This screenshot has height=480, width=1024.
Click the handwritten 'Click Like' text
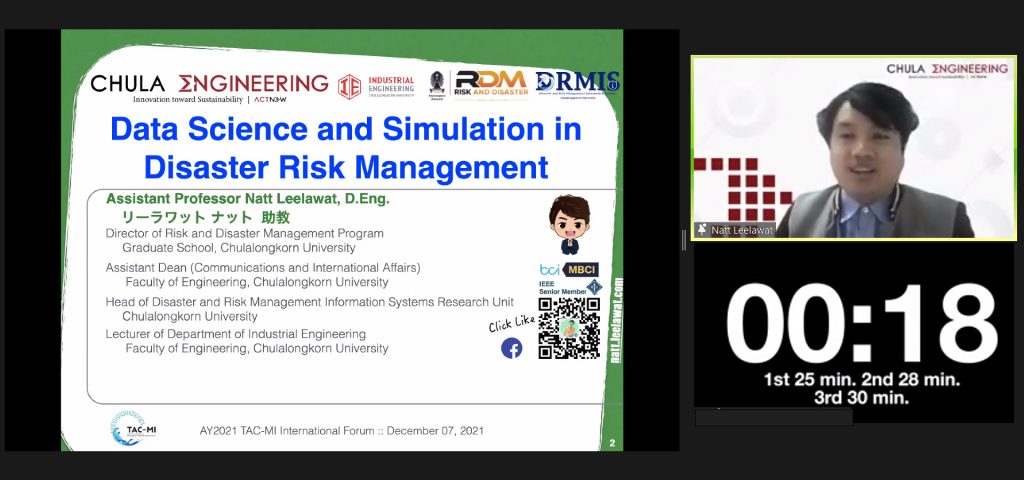[x=512, y=323]
